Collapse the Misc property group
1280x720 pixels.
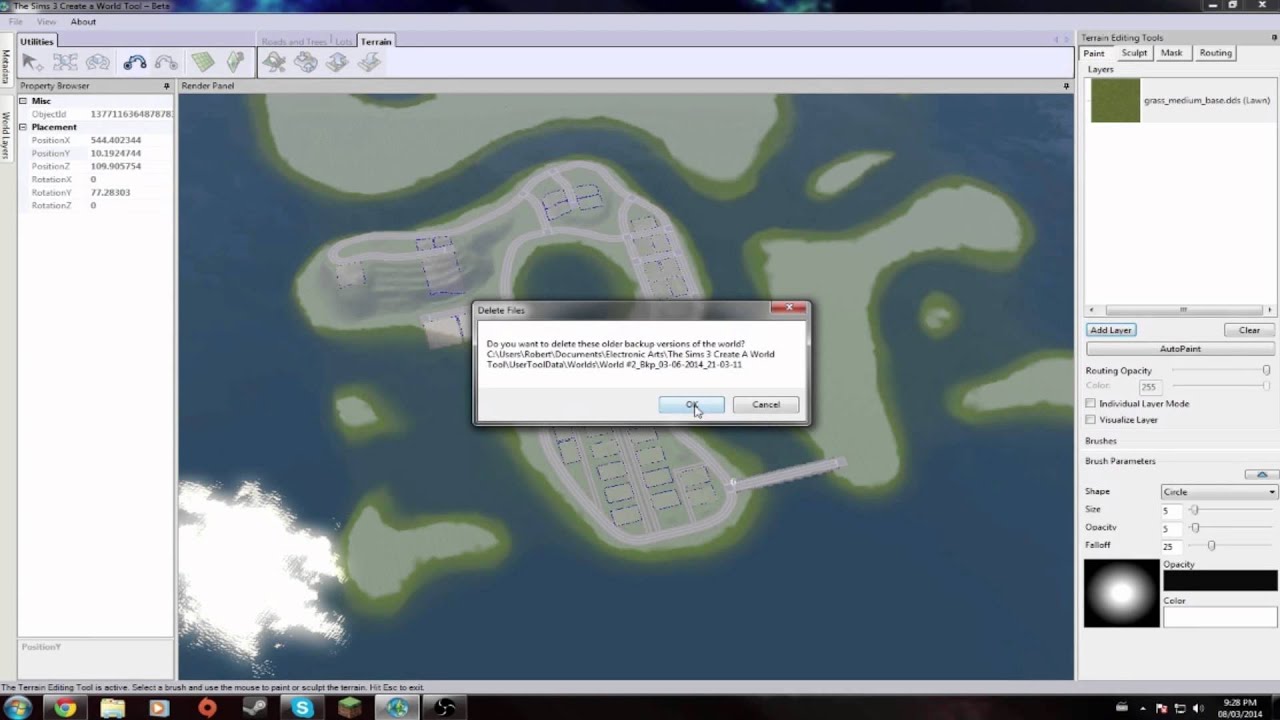click(x=24, y=101)
